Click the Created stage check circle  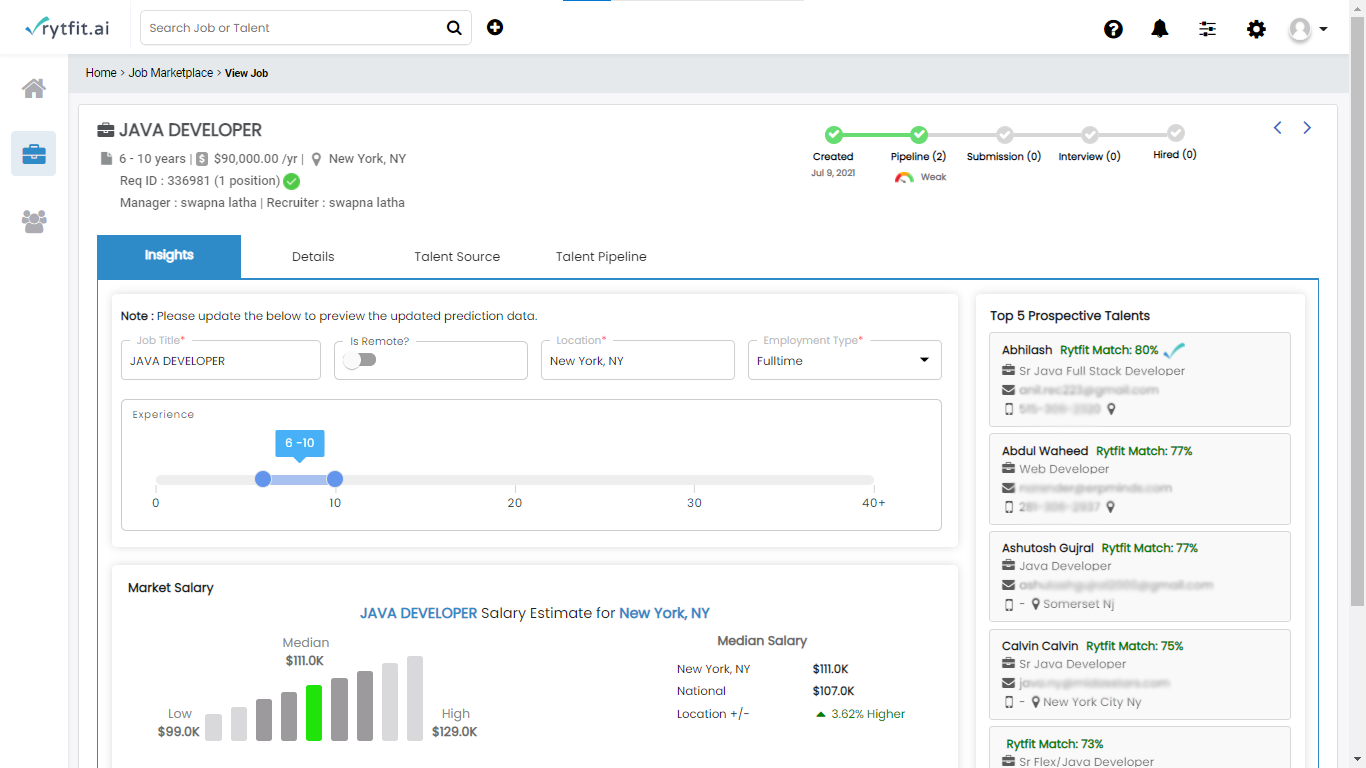tap(834, 134)
